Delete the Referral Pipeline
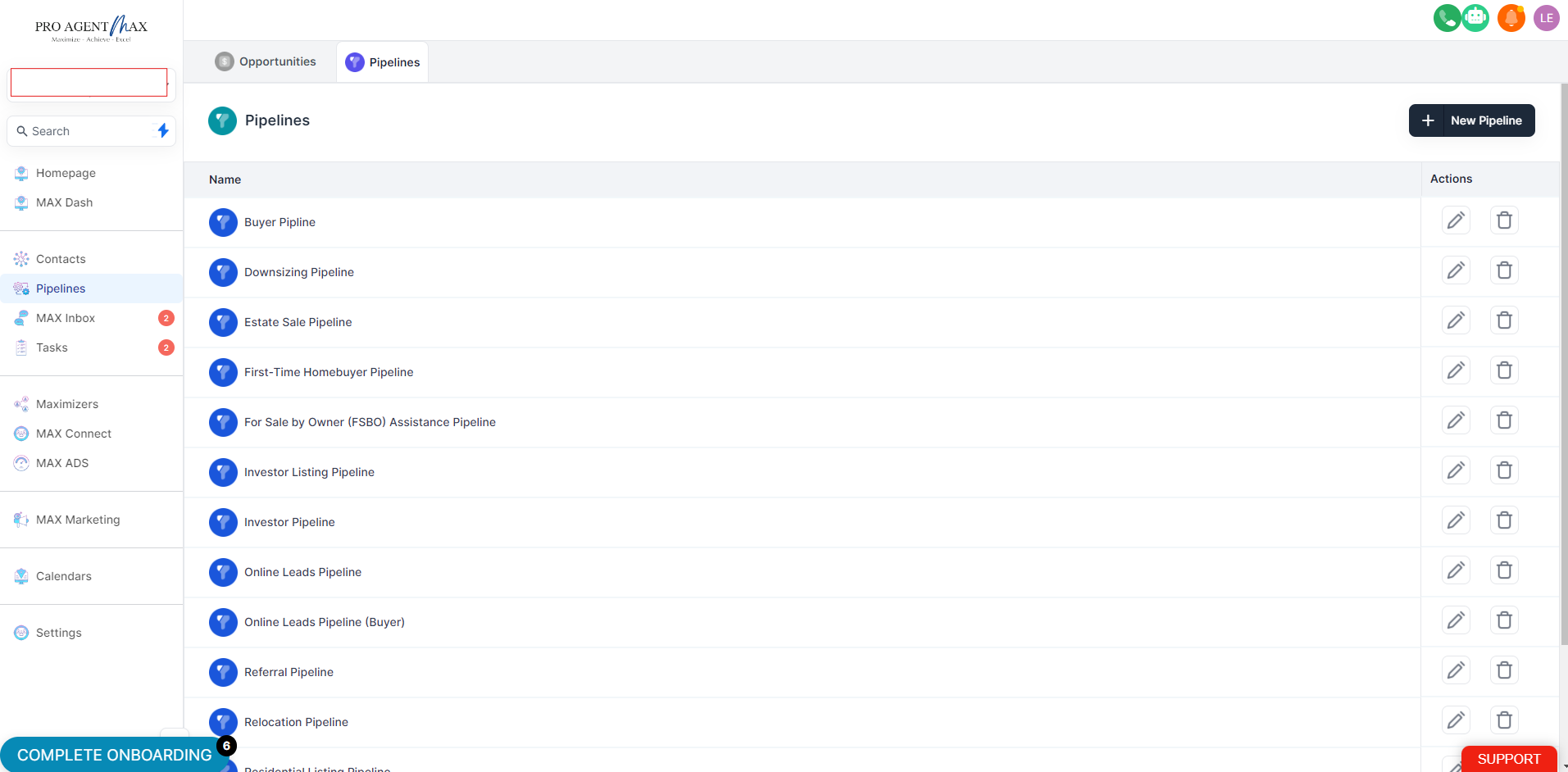 pos(1504,670)
